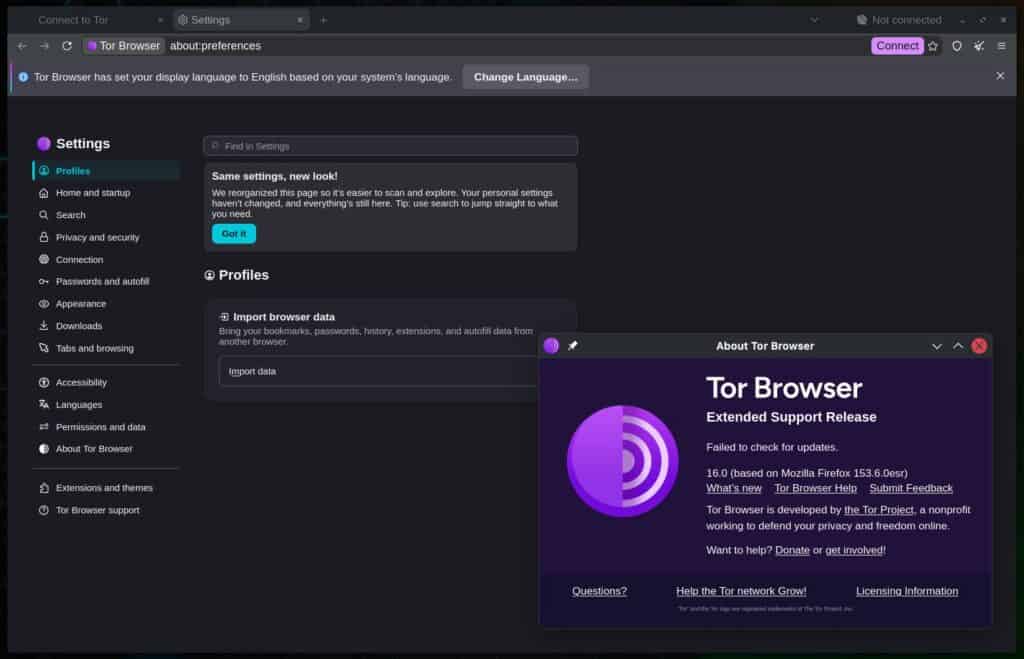The image size is (1024, 659).
Task: Click the large Tor onion logo in About dialog
Action: point(622,461)
